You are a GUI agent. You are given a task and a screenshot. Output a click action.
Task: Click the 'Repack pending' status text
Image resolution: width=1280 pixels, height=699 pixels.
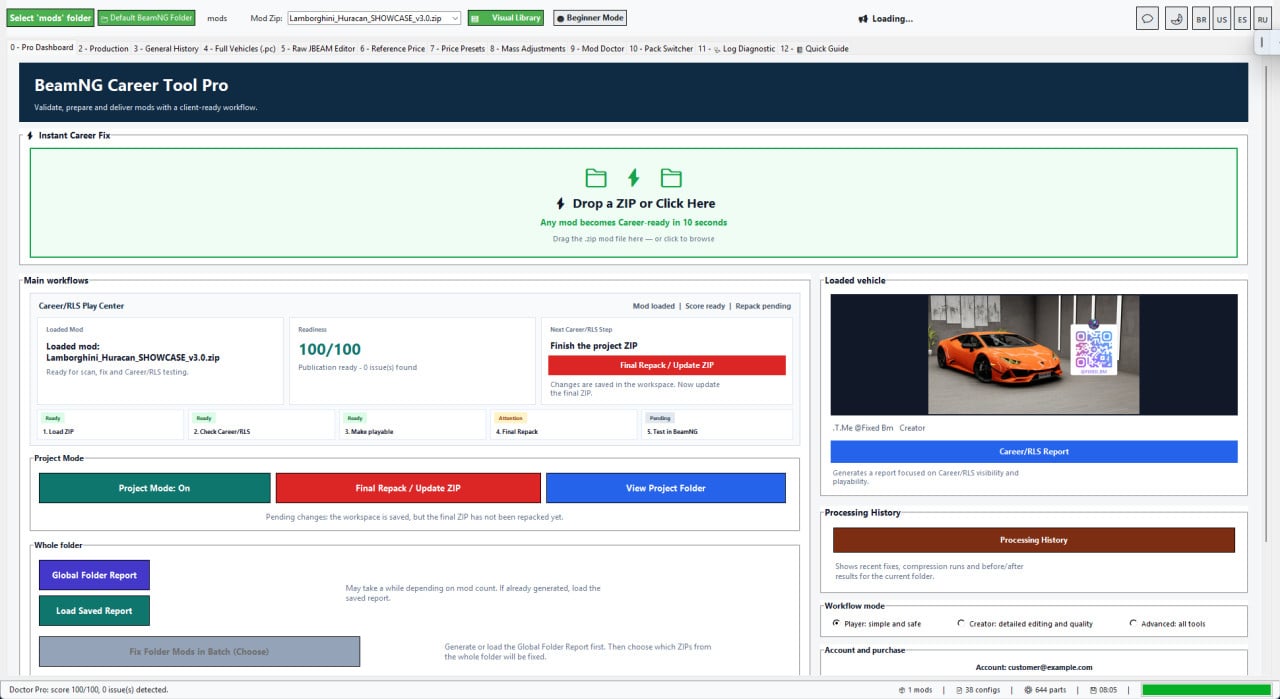763,306
